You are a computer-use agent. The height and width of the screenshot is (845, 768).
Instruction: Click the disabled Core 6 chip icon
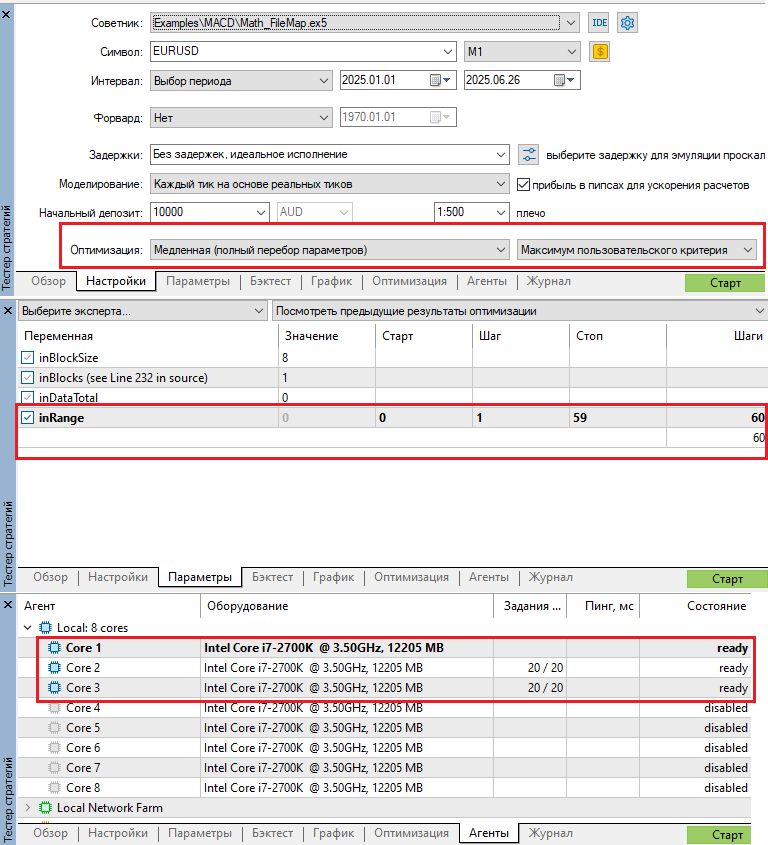tap(54, 747)
